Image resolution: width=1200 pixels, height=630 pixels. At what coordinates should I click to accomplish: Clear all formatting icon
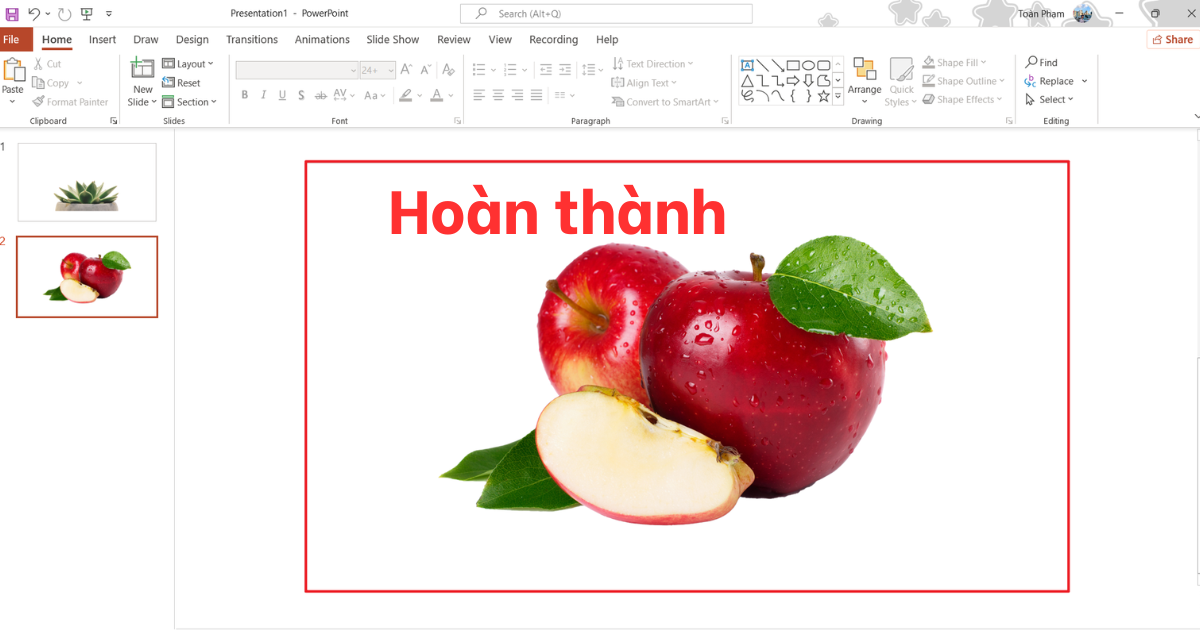(449, 69)
